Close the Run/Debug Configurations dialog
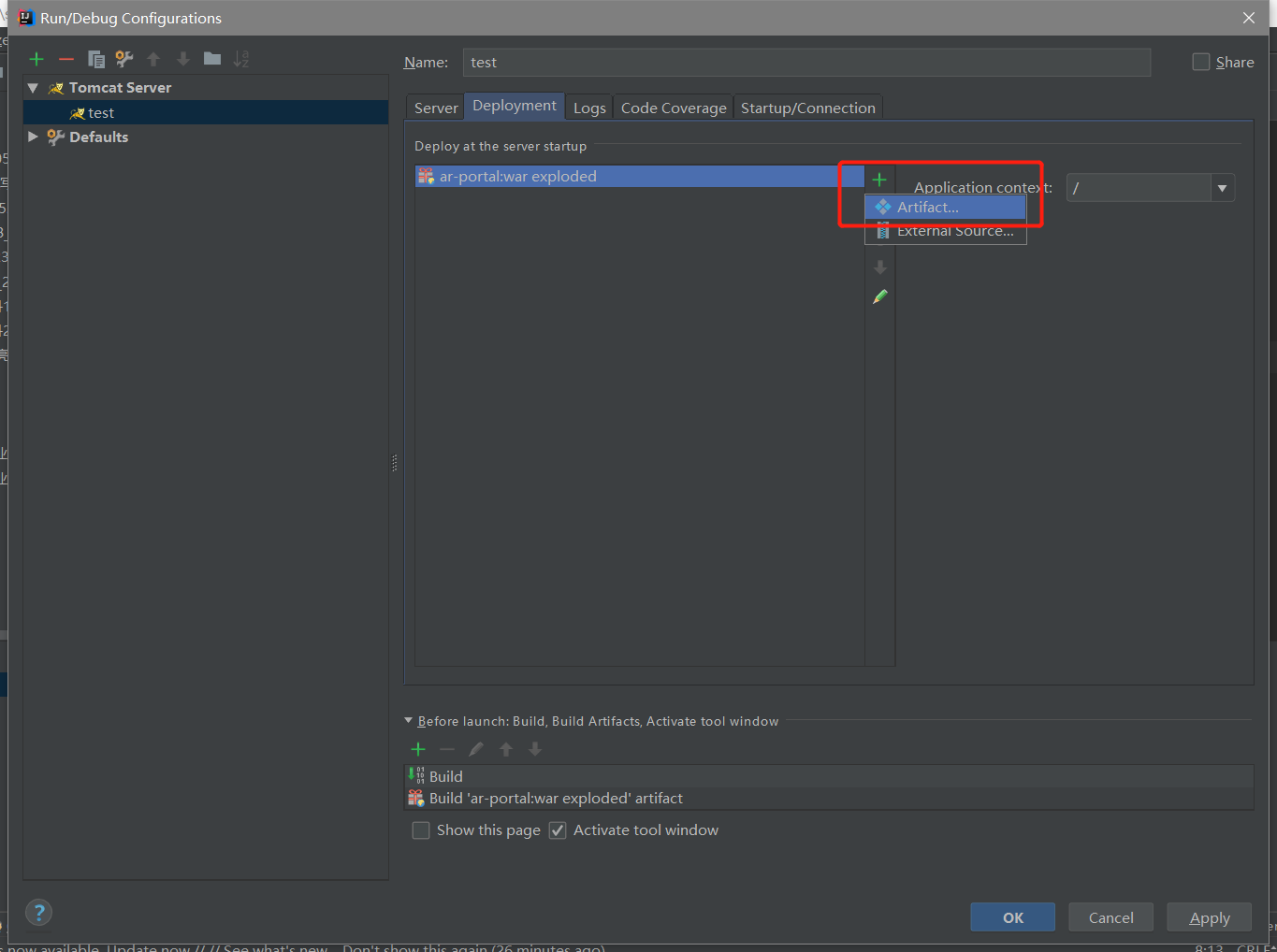 click(x=1249, y=18)
